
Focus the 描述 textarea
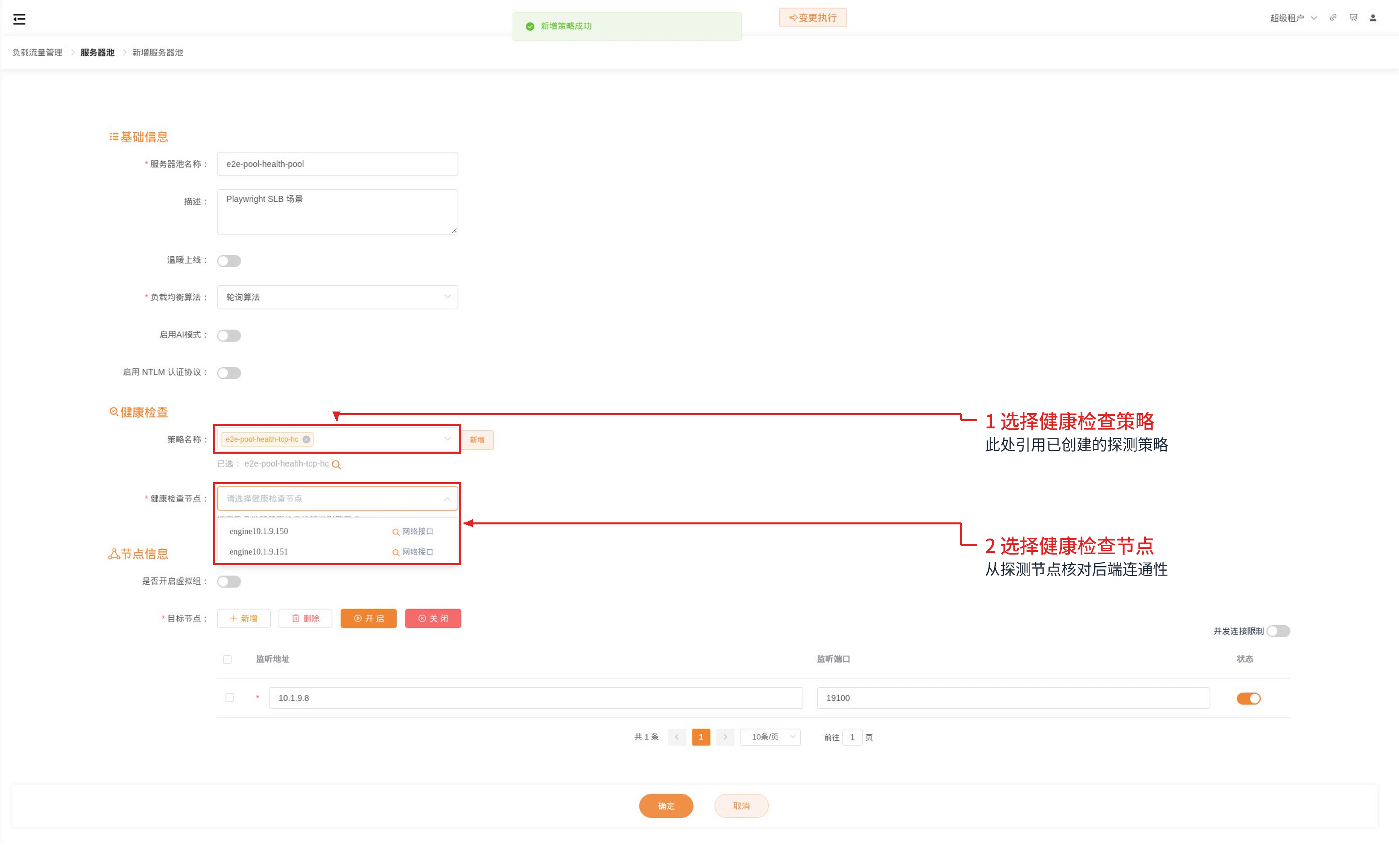coord(337,212)
